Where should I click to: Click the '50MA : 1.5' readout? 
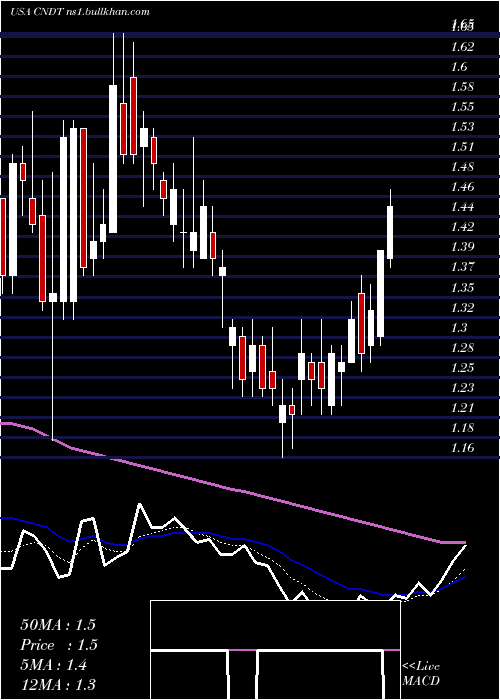(x=58, y=625)
